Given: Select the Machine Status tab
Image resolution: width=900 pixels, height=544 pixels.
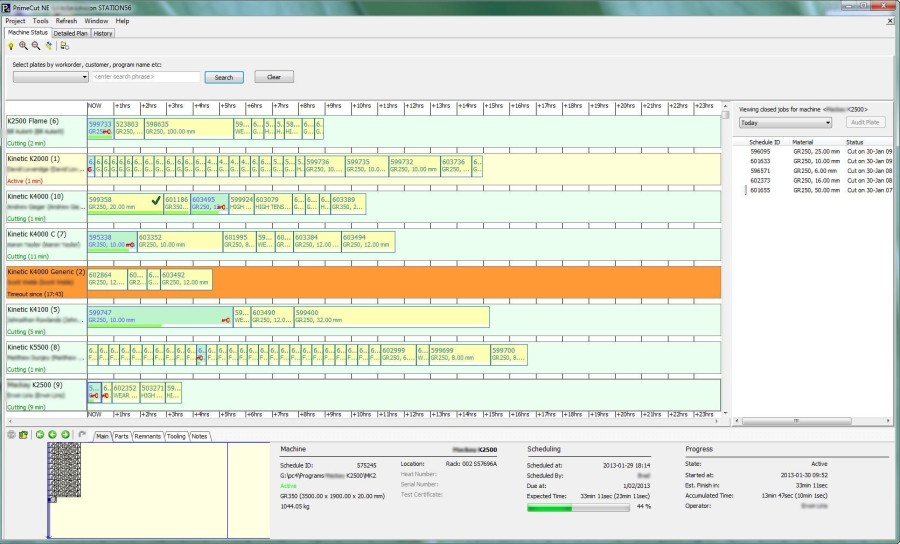Looking at the screenshot, I should (28, 33).
